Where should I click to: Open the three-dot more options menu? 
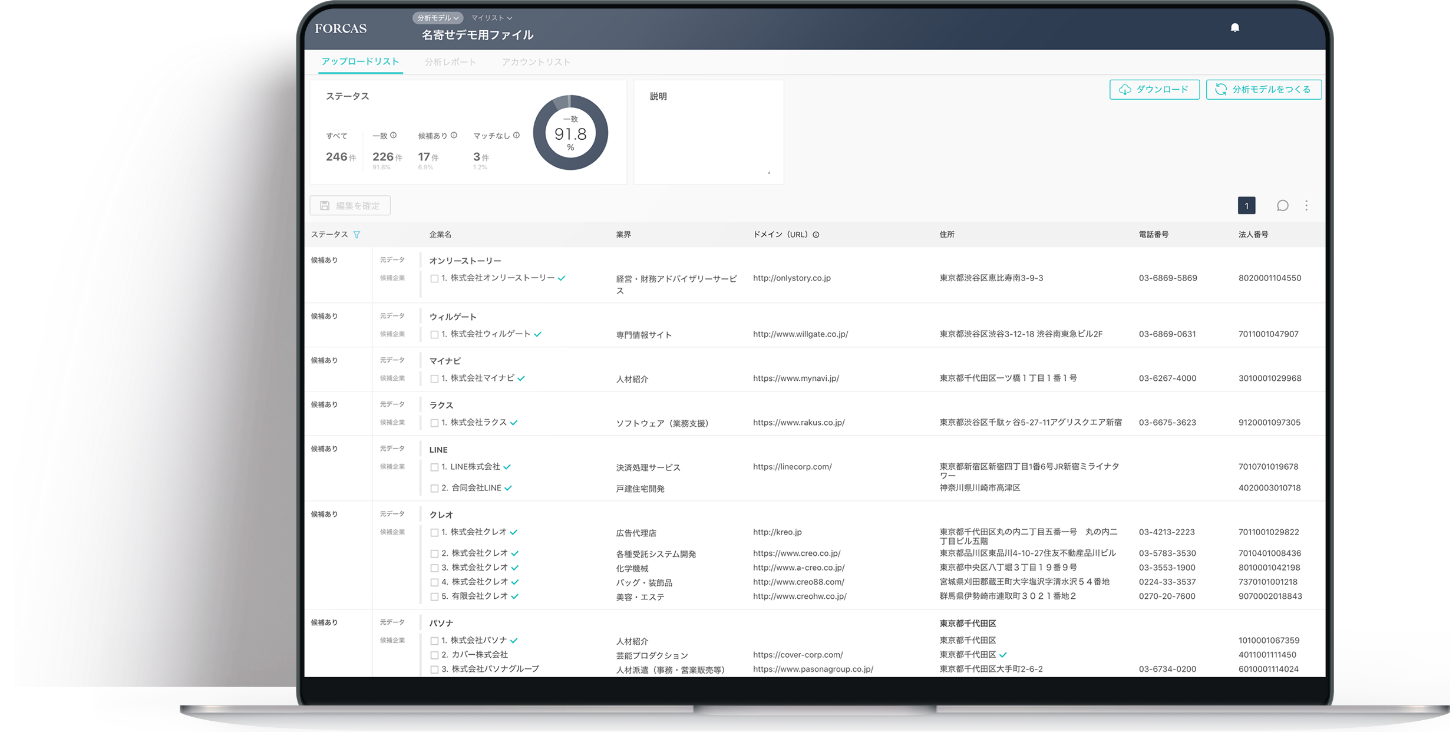(1306, 205)
